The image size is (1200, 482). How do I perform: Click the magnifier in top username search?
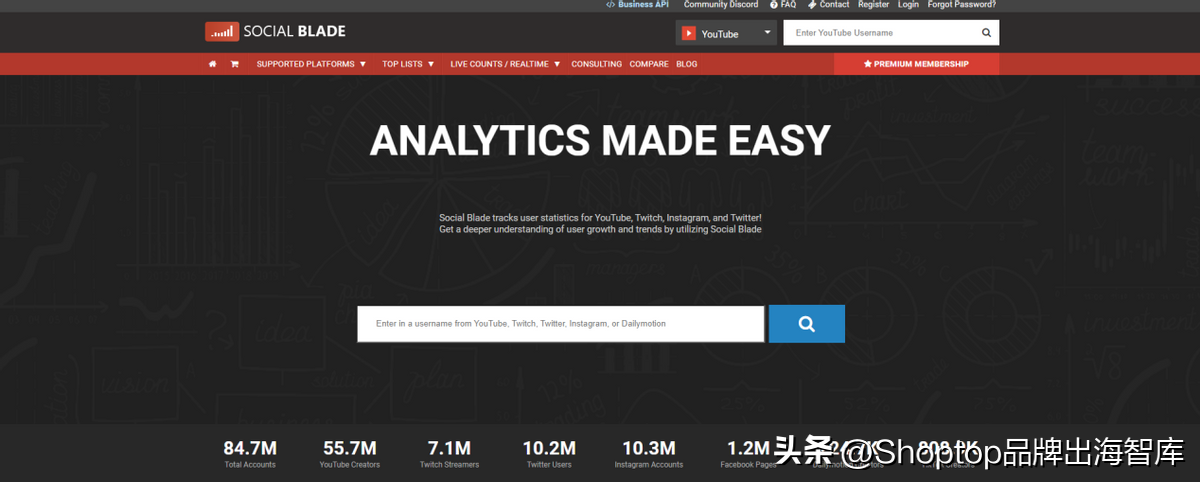(x=986, y=33)
